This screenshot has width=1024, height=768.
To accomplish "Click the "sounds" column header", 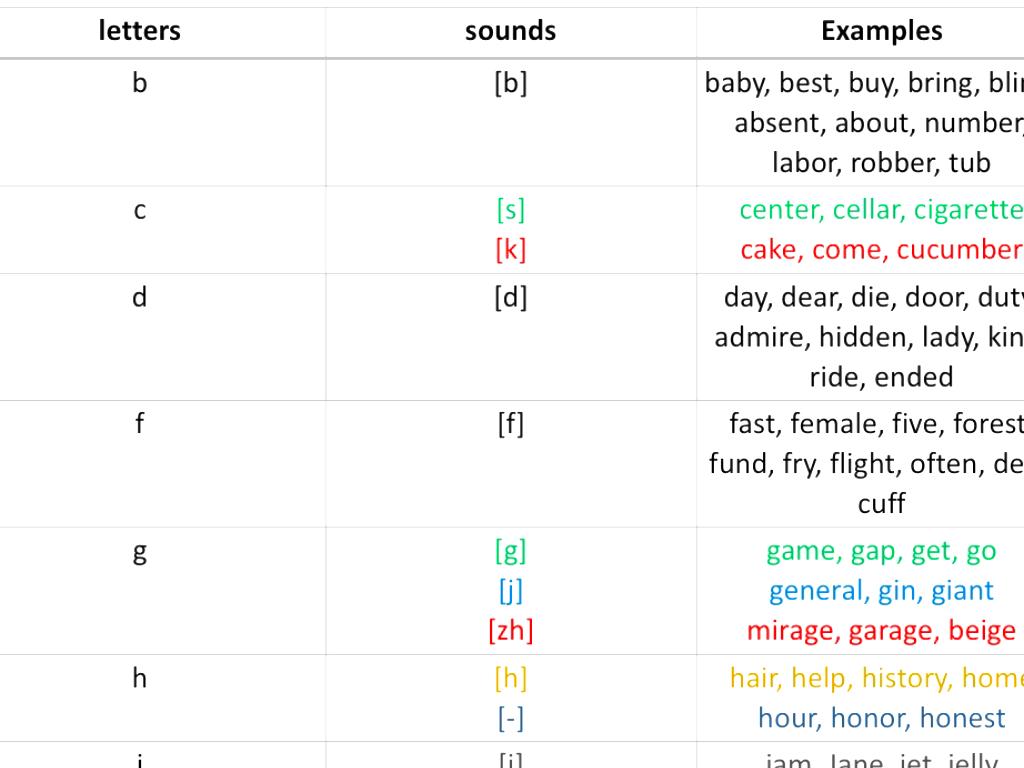I will tap(510, 31).
